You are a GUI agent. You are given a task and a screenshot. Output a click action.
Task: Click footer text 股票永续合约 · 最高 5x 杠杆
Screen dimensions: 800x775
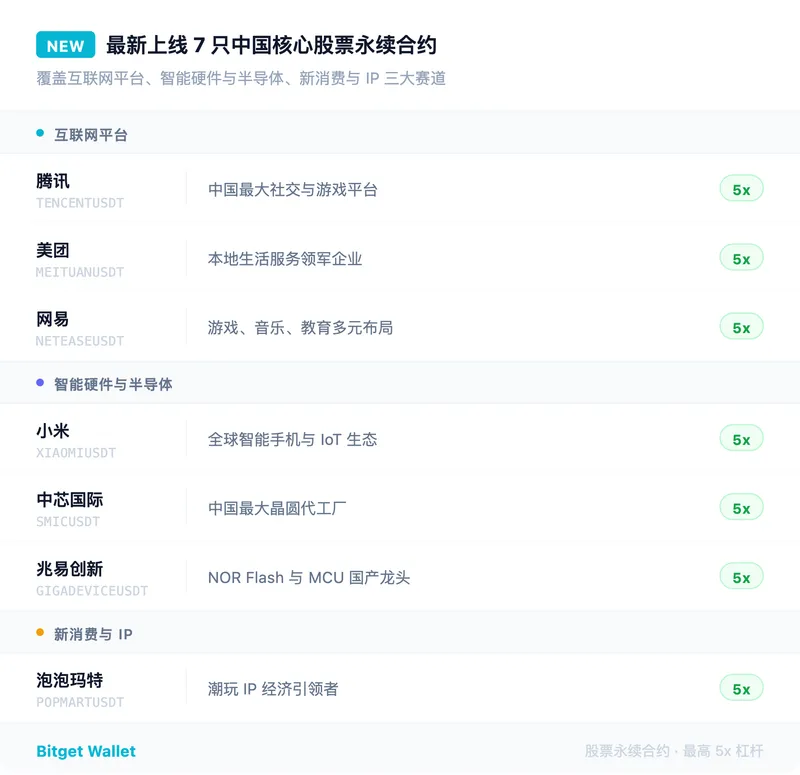coord(674,751)
